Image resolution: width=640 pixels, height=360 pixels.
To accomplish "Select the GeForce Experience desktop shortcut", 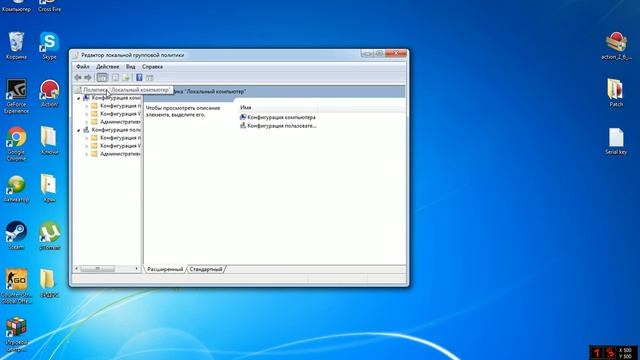I will (x=16, y=96).
